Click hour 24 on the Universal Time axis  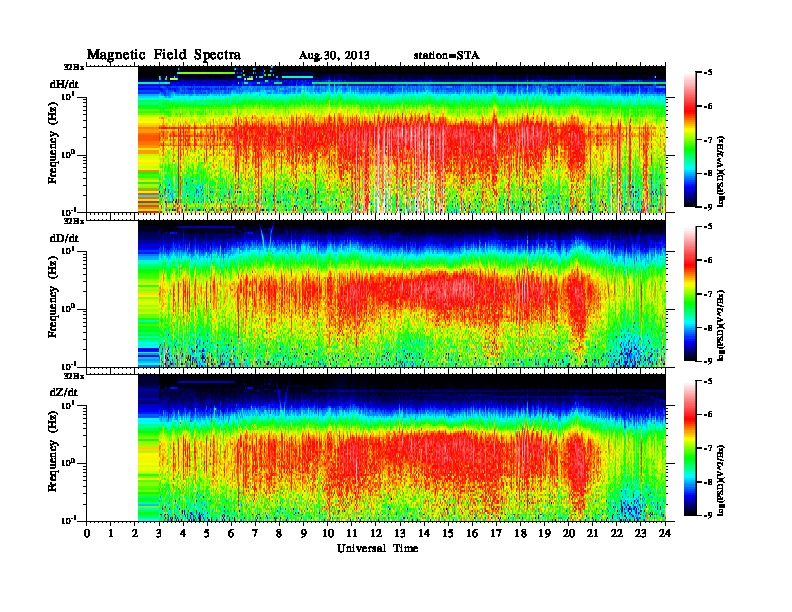tap(665, 534)
